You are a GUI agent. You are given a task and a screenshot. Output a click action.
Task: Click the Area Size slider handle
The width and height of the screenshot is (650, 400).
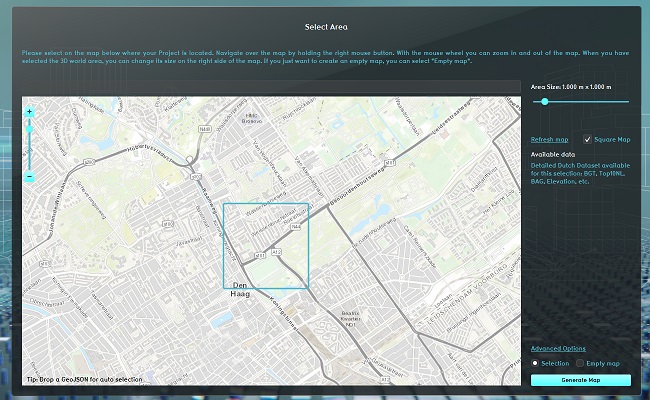coord(544,101)
